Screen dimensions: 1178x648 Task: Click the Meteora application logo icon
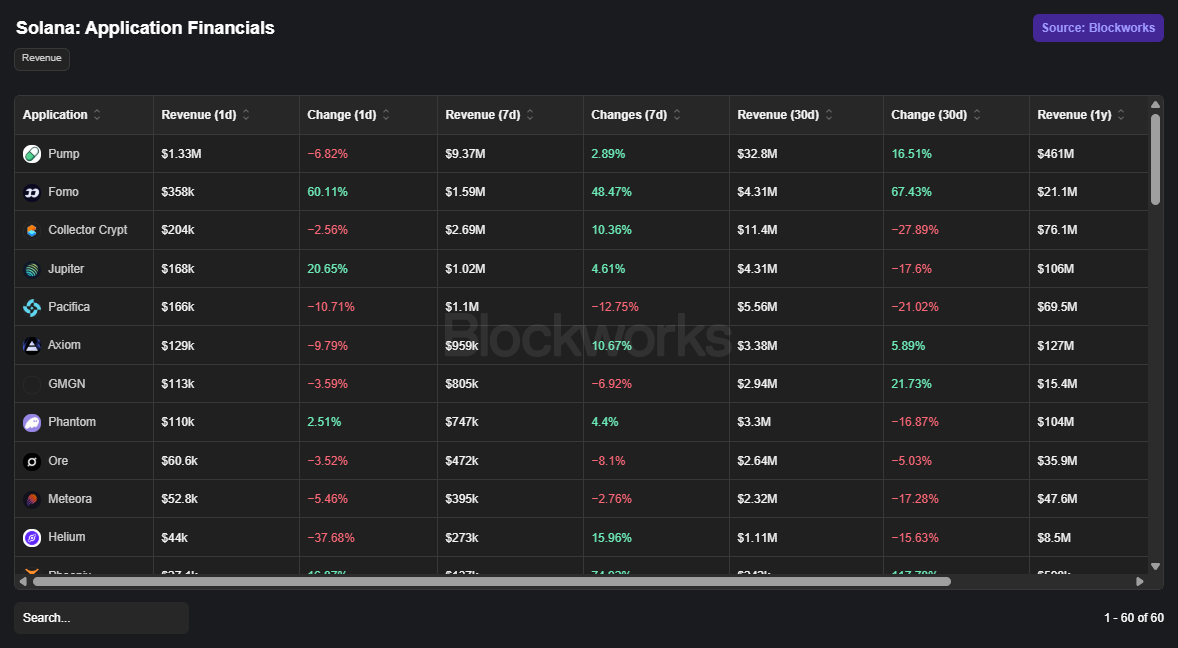(32, 499)
